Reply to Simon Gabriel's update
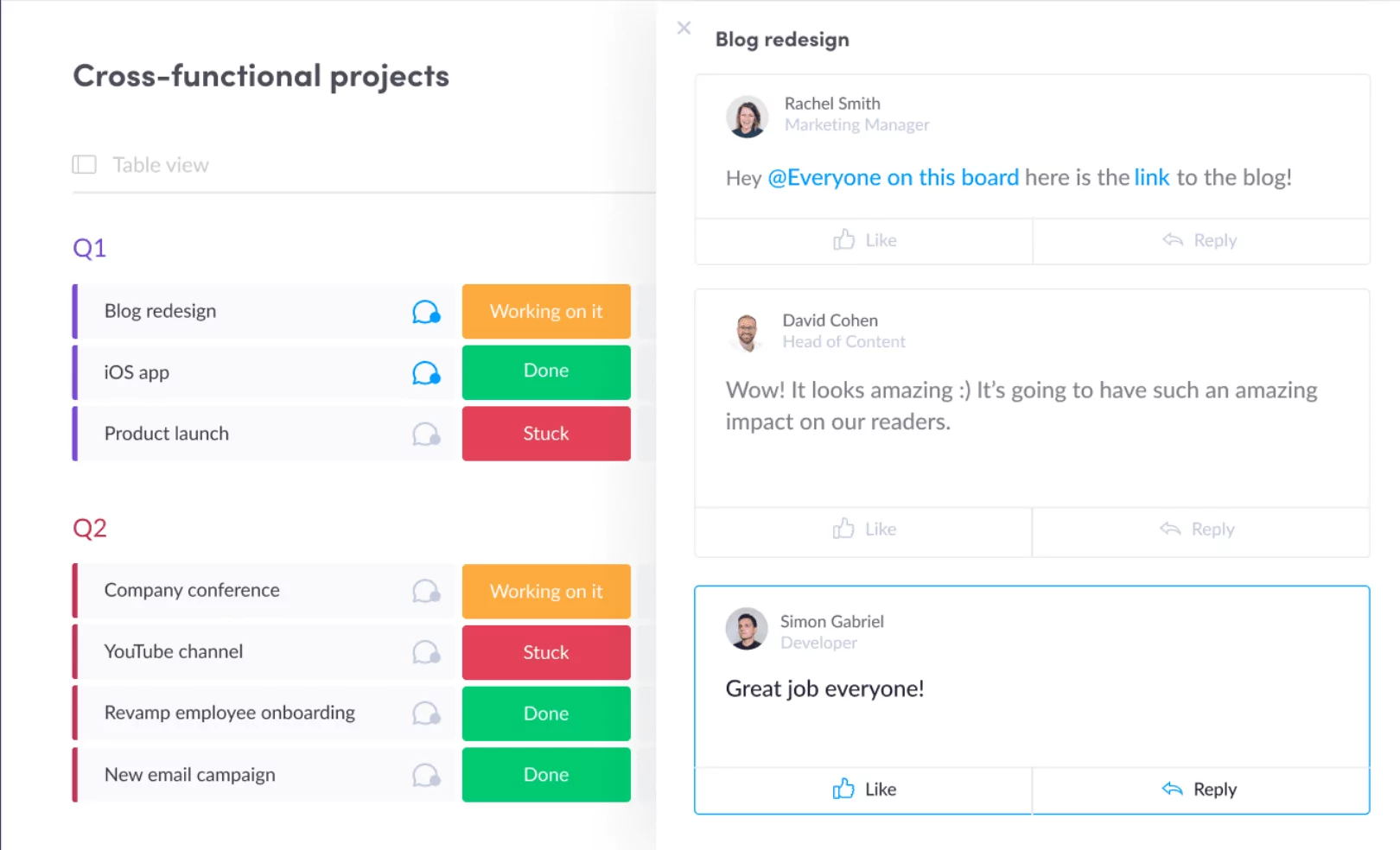The width and height of the screenshot is (1400, 850). point(1200,789)
